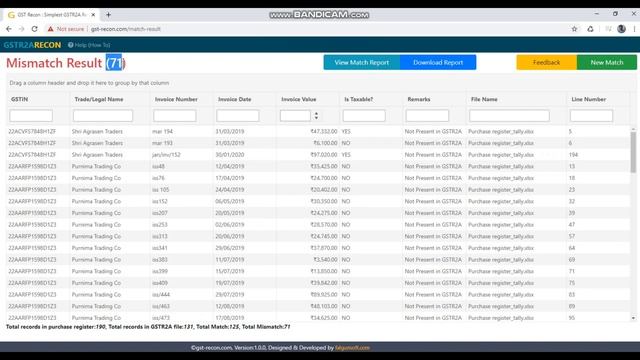Sort by Invoice Date column header

tap(234, 99)
